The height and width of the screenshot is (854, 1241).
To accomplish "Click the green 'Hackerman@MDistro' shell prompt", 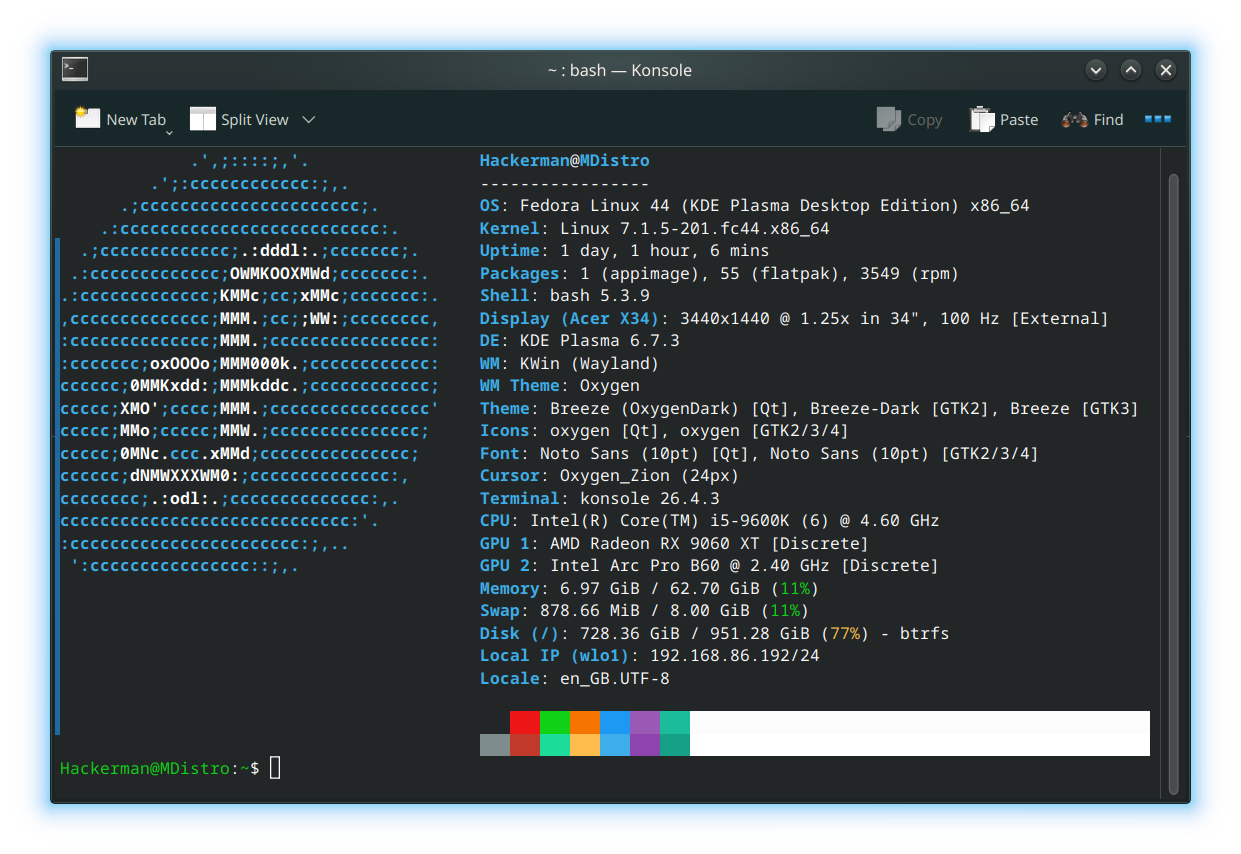I will point(145,768).
